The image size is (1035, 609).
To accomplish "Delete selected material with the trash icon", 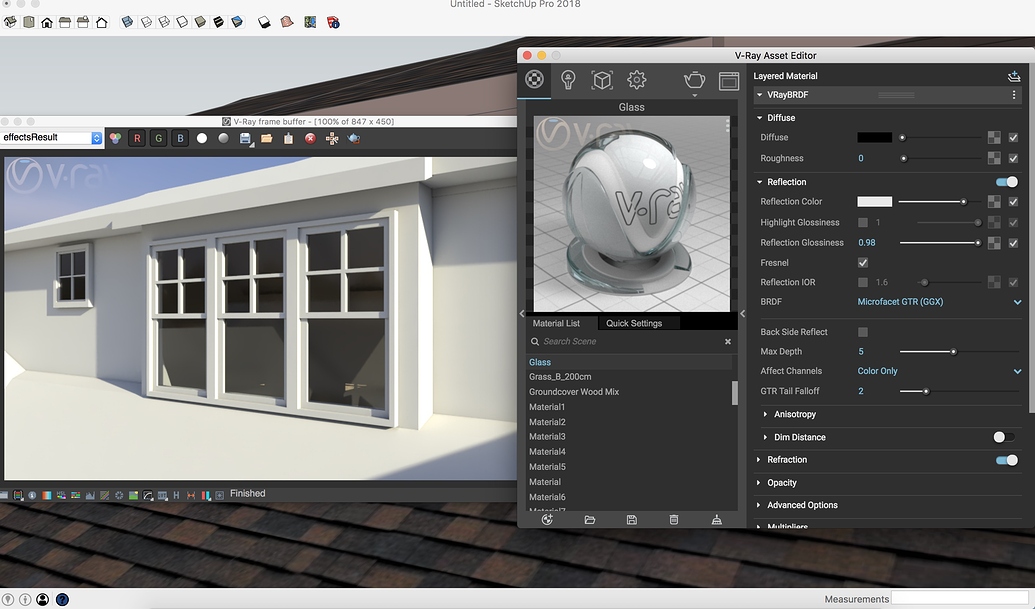I will [673, 519].
